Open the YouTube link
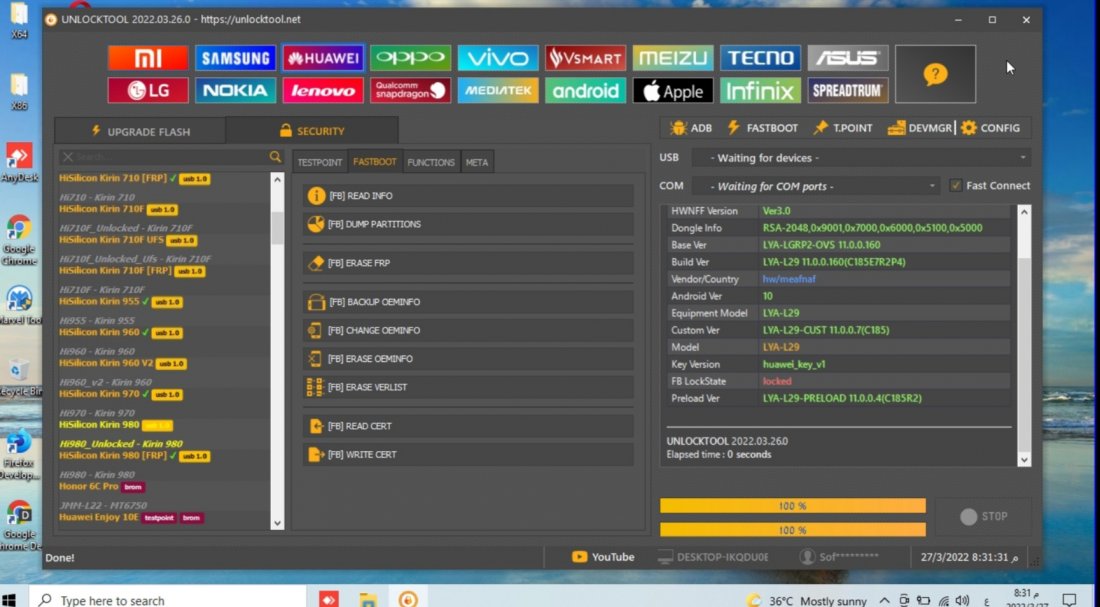The image size is (1100, 607). coord(603,557)
